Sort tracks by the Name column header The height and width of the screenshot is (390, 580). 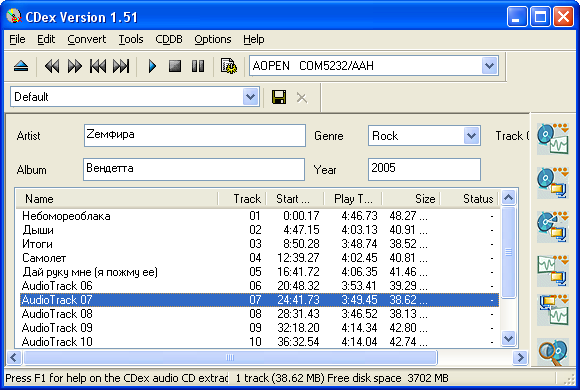coord(117,199)
